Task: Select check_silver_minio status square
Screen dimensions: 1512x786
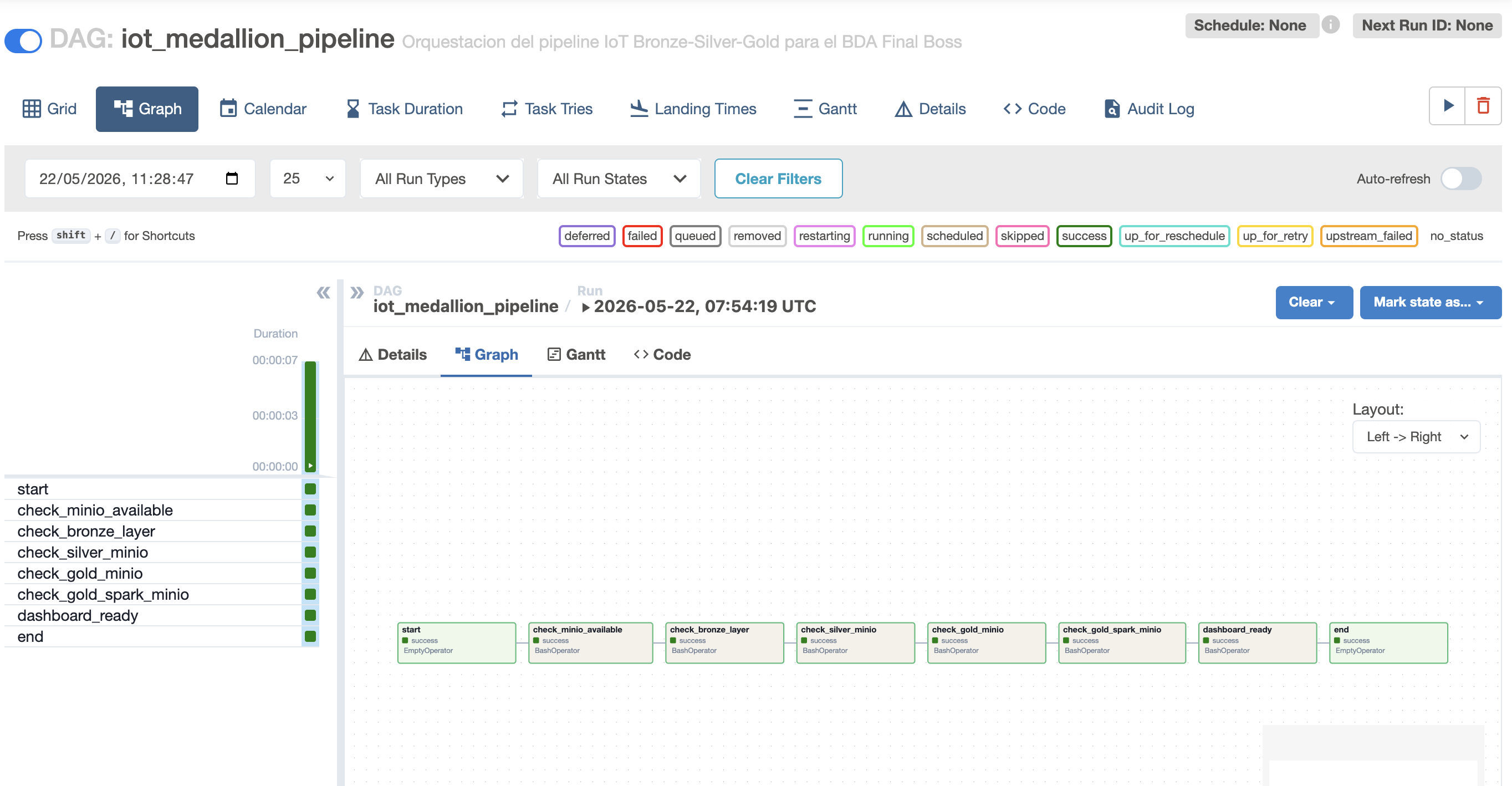Action: [310, 552]
